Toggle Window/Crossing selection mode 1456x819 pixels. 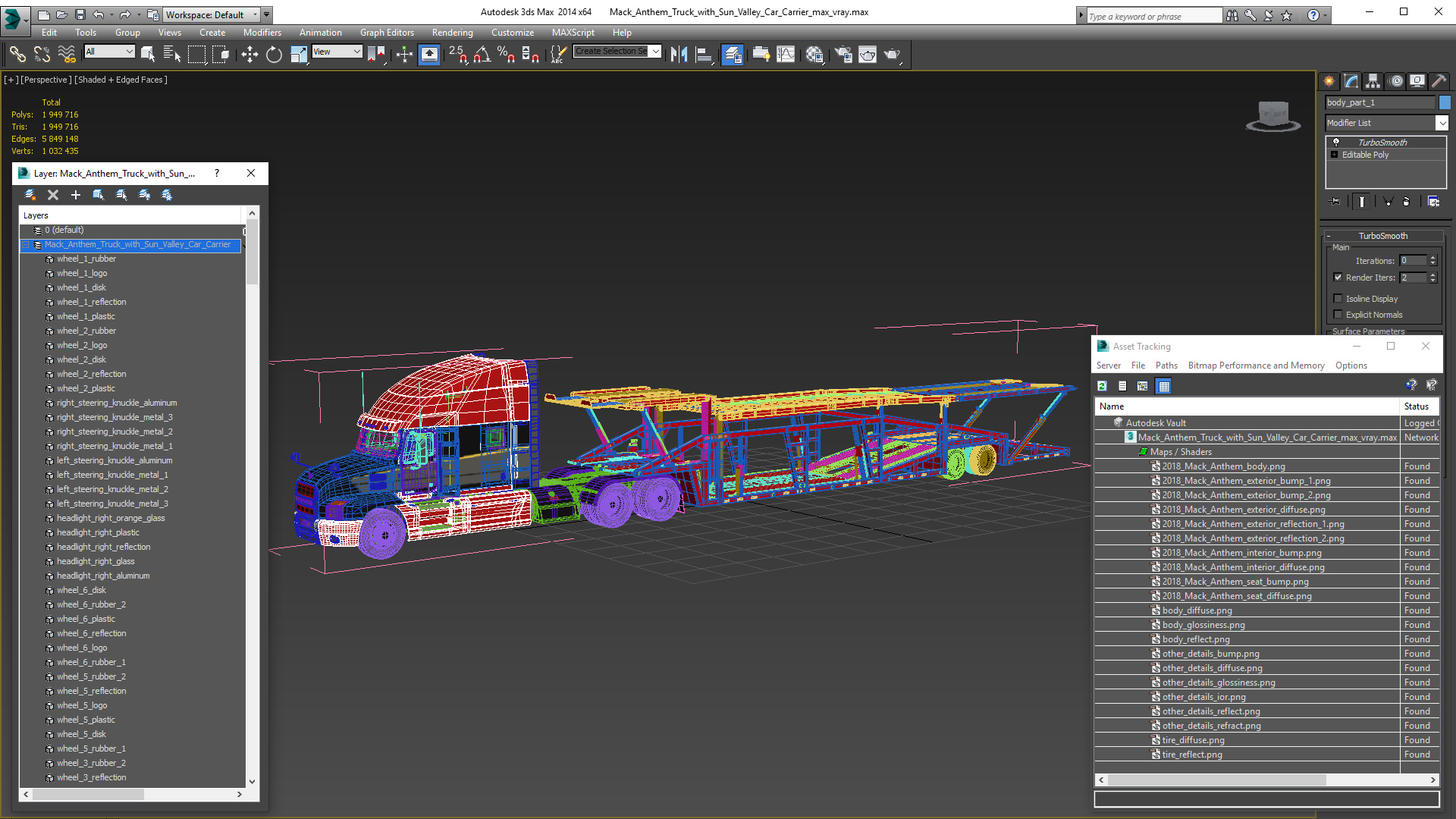(221, 54)
